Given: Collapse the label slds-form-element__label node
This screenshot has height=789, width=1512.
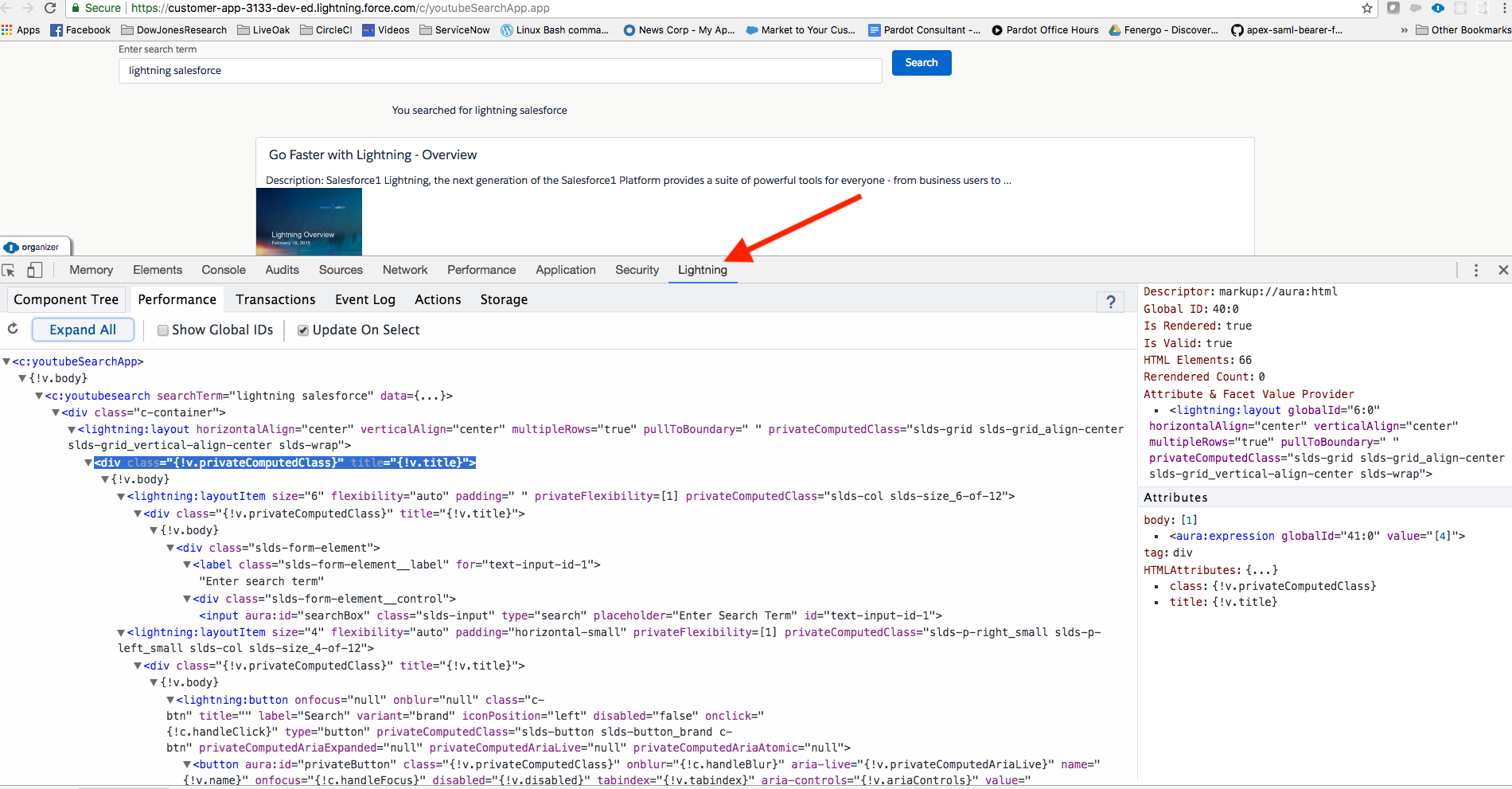Looking at the screenshot, I should tap(187, 564).
